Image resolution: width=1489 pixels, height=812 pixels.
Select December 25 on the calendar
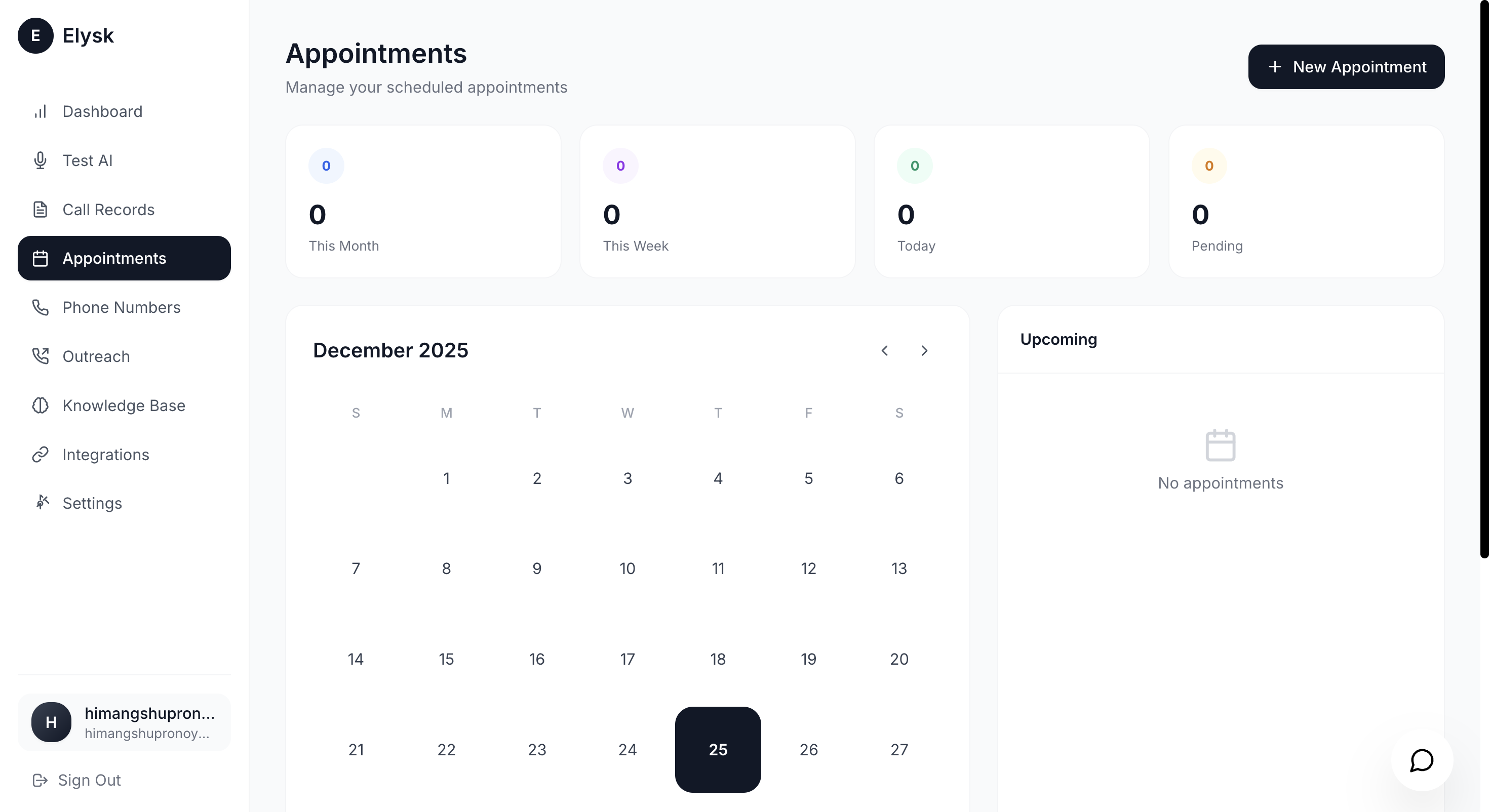tap(718, 750)
